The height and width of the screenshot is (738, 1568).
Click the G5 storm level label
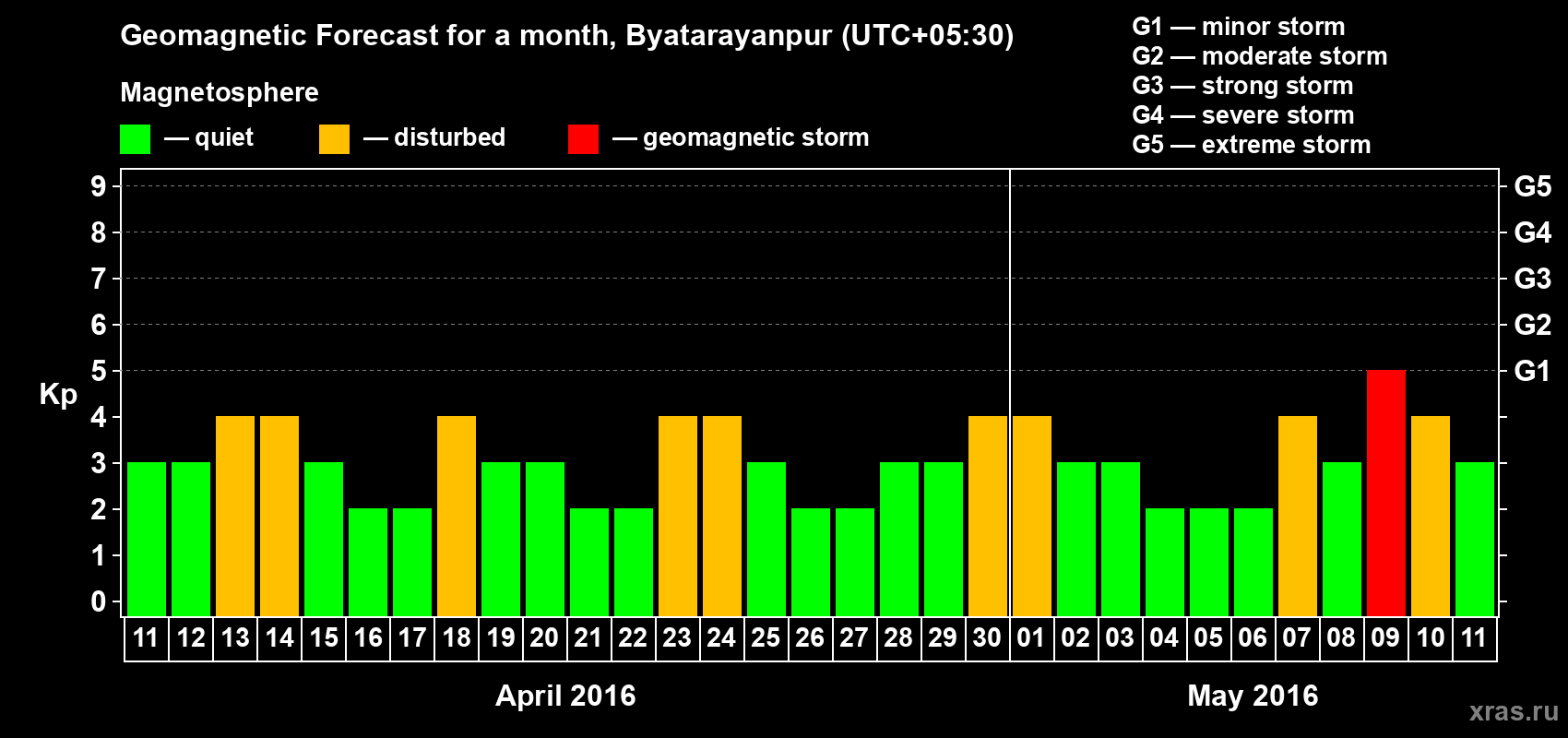pyautogui.click(x=1532, y=186)
